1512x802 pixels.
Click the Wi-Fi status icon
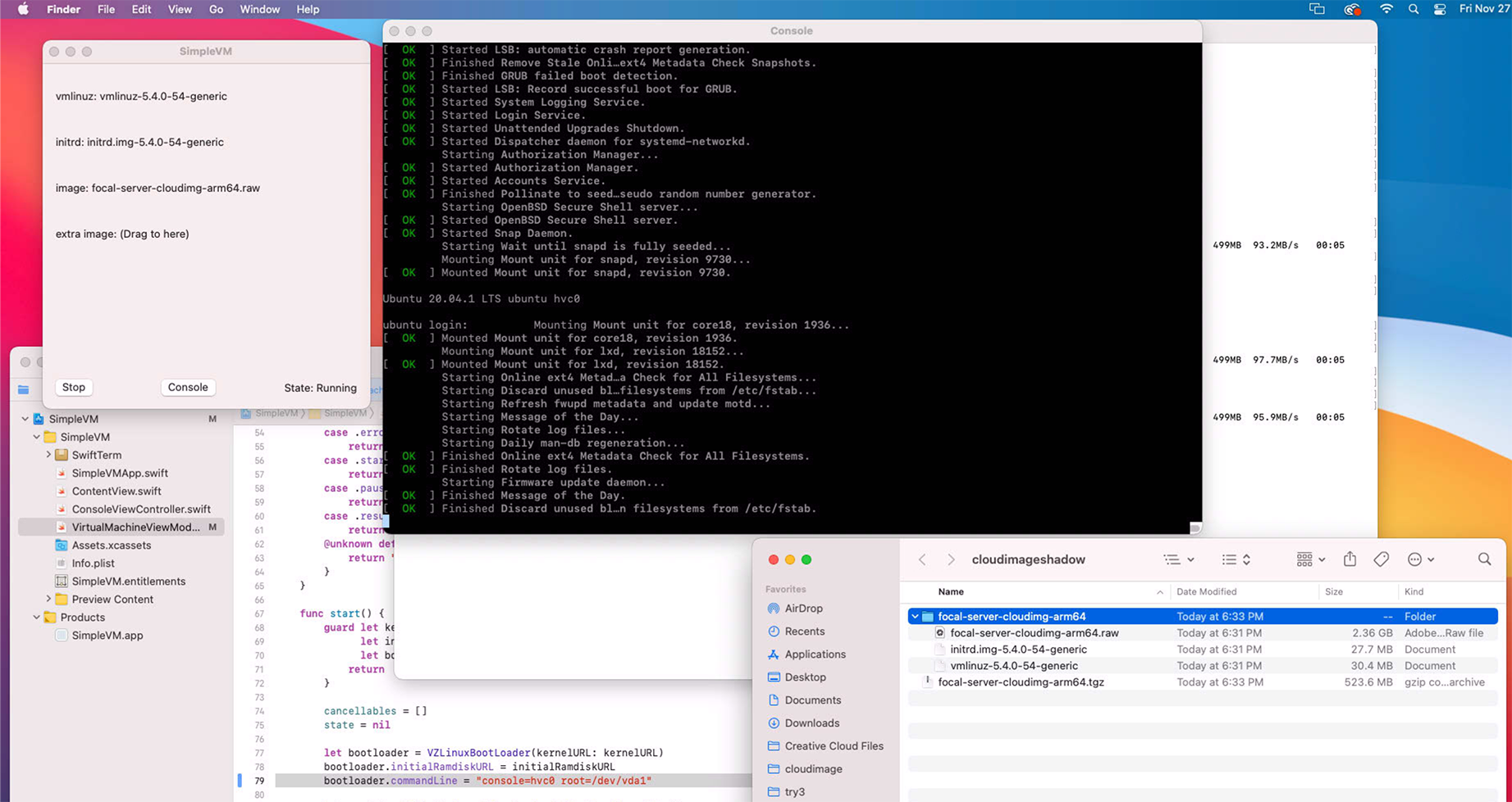pos(1386,9)
